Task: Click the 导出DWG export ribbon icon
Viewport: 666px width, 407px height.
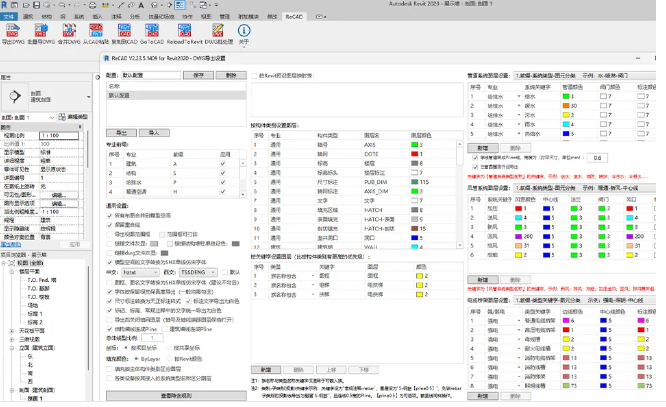Action: [12, 31]
